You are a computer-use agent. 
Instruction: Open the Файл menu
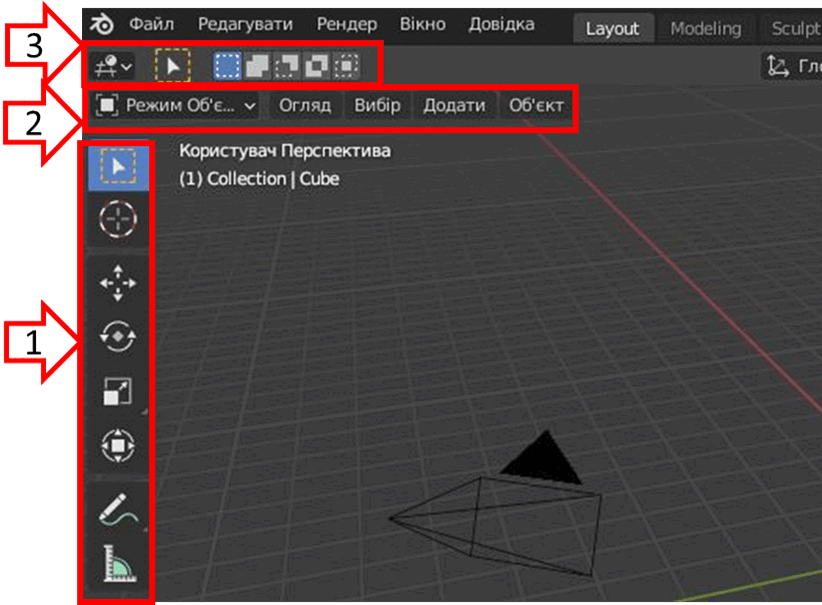[152, 24]
